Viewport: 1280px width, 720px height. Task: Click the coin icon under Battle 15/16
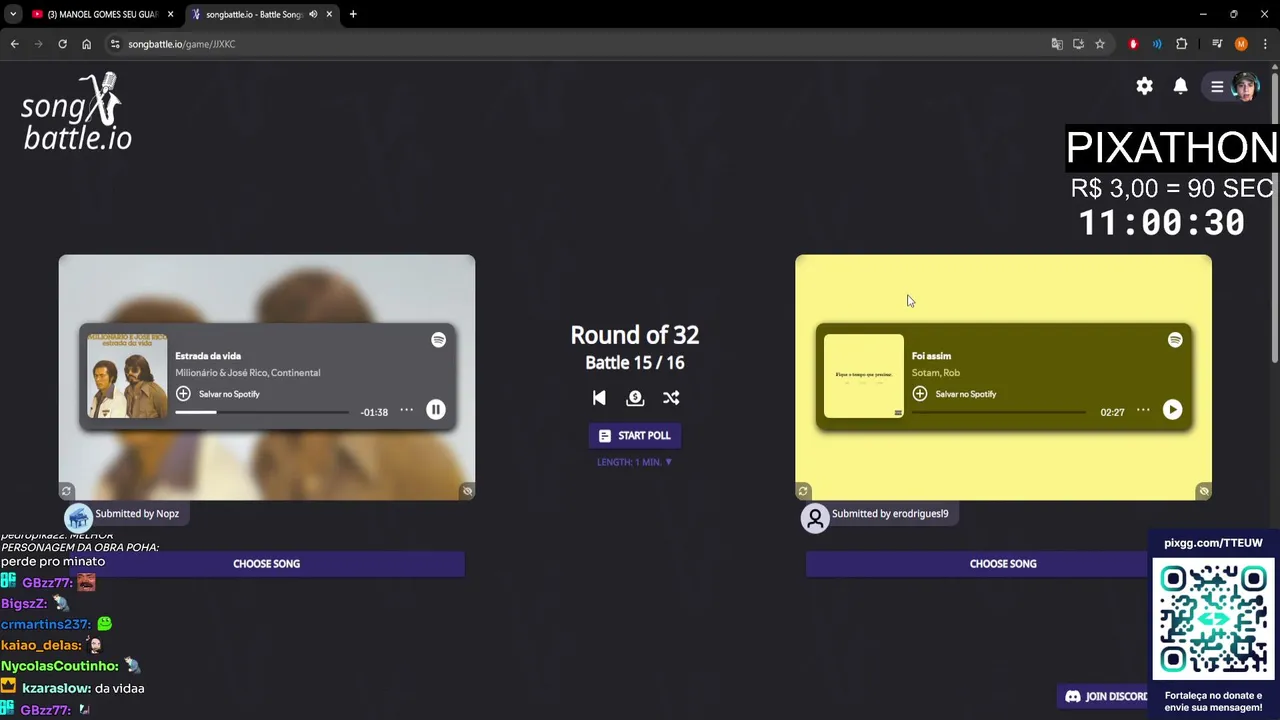pyautogui.click(x=635, y=397)
